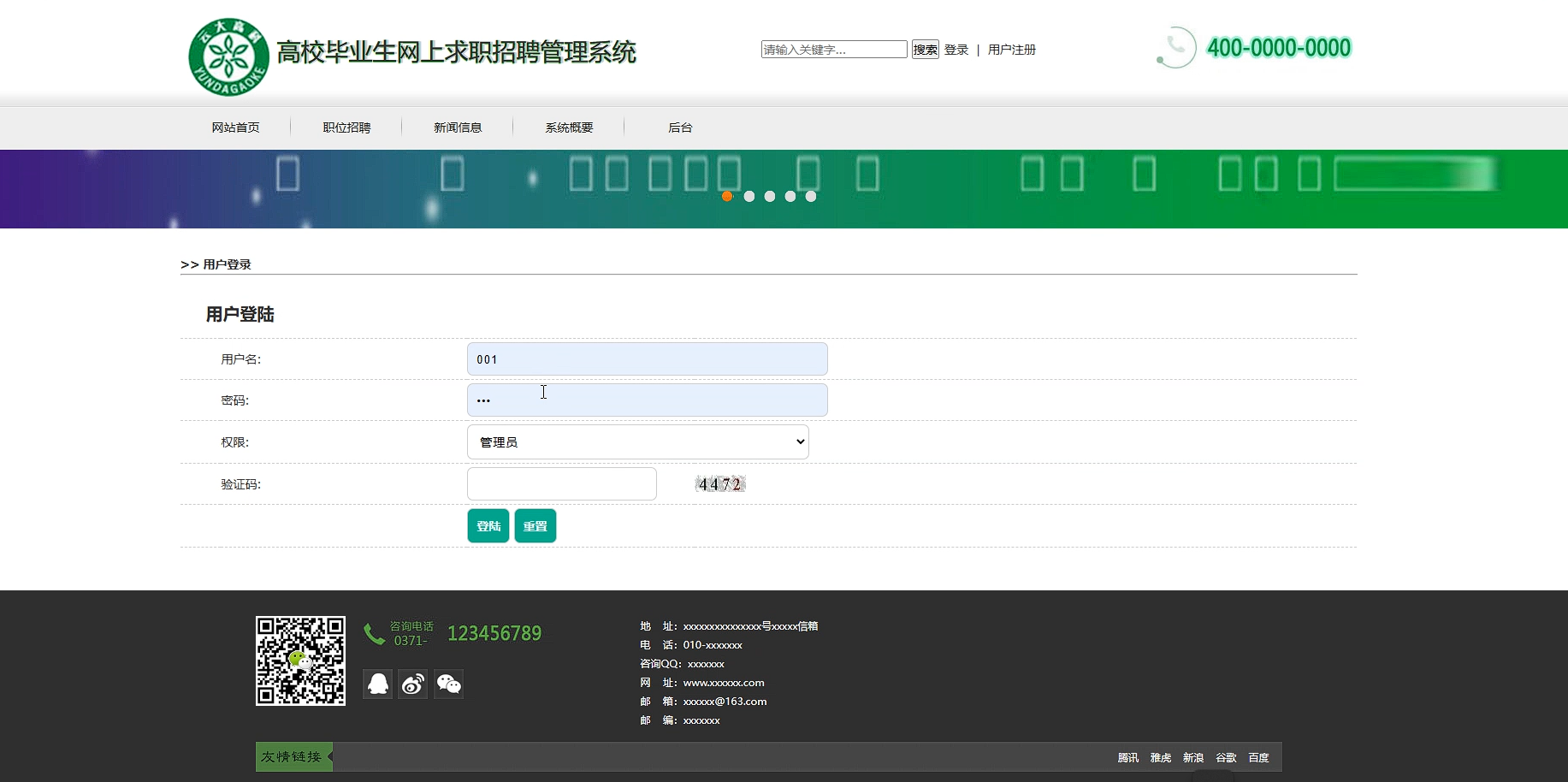Click the green phone icon near 400-0000-0000
Image resolution: width=1568 pixels, height=782 pixels.
coord(1175,48)
